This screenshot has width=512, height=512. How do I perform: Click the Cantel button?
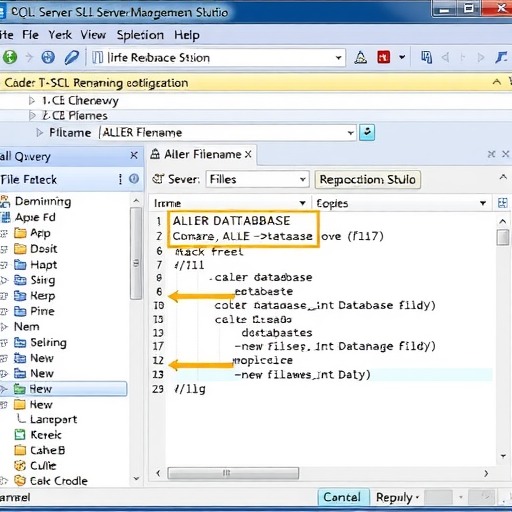point(342,497)
